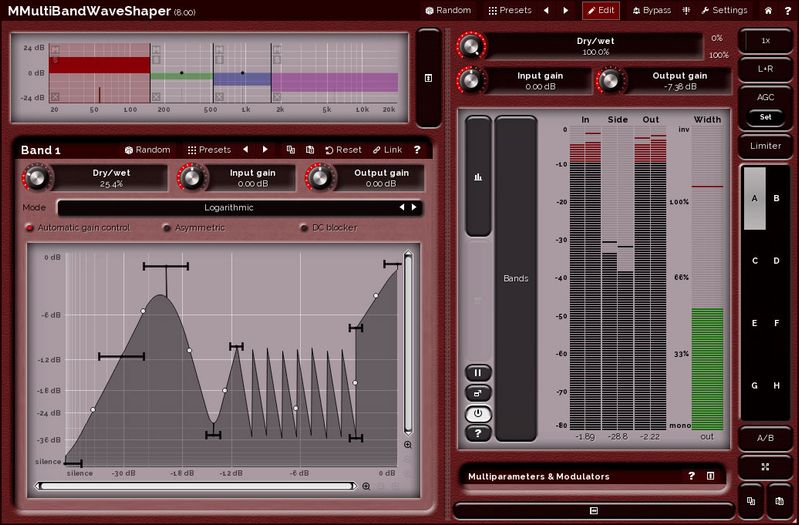The width and height of the screenshot is (800, 525).
Task: Select preset slot C
Action: coord(755,261)
